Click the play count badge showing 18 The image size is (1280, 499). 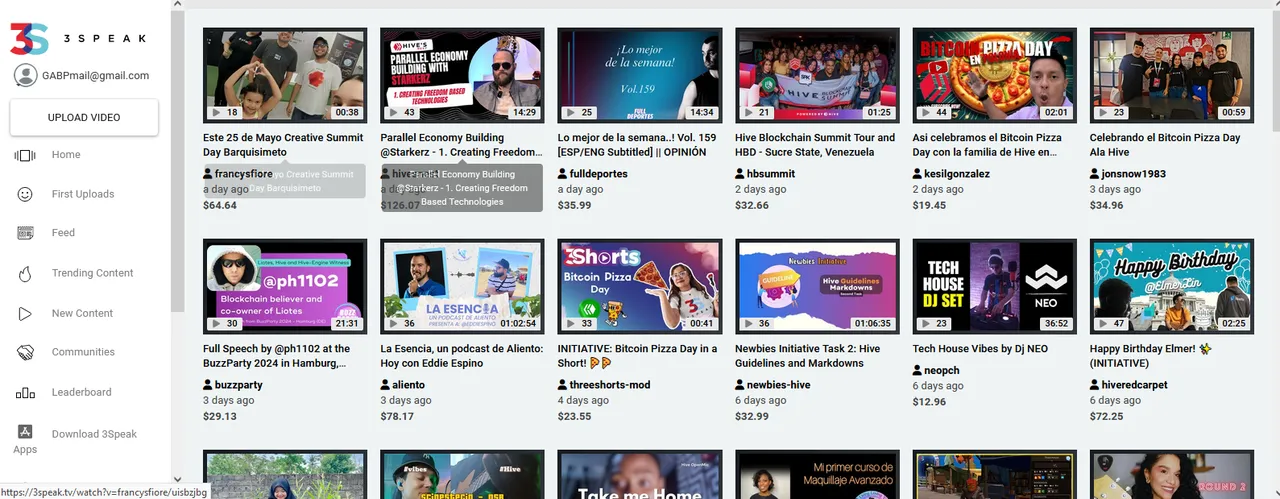pyautogui.click(x=225, y=113)
